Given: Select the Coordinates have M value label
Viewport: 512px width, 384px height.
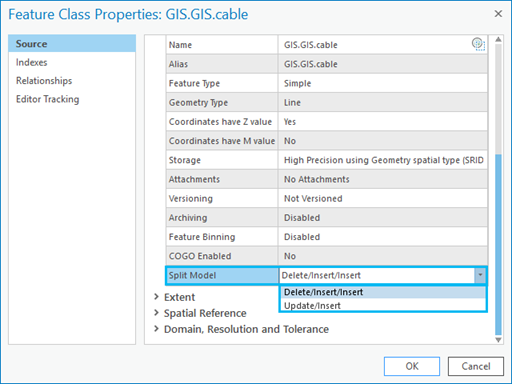Looking at the screenshot, I should 222,141.
